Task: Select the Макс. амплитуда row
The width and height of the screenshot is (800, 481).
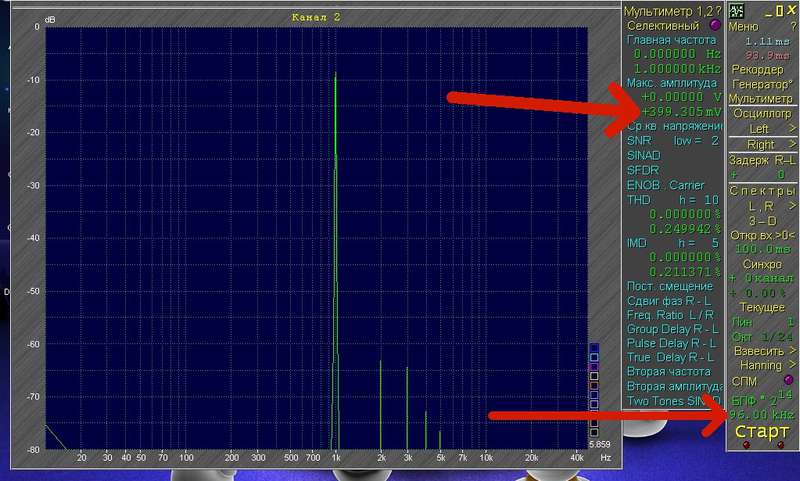Action: [672, 83]
